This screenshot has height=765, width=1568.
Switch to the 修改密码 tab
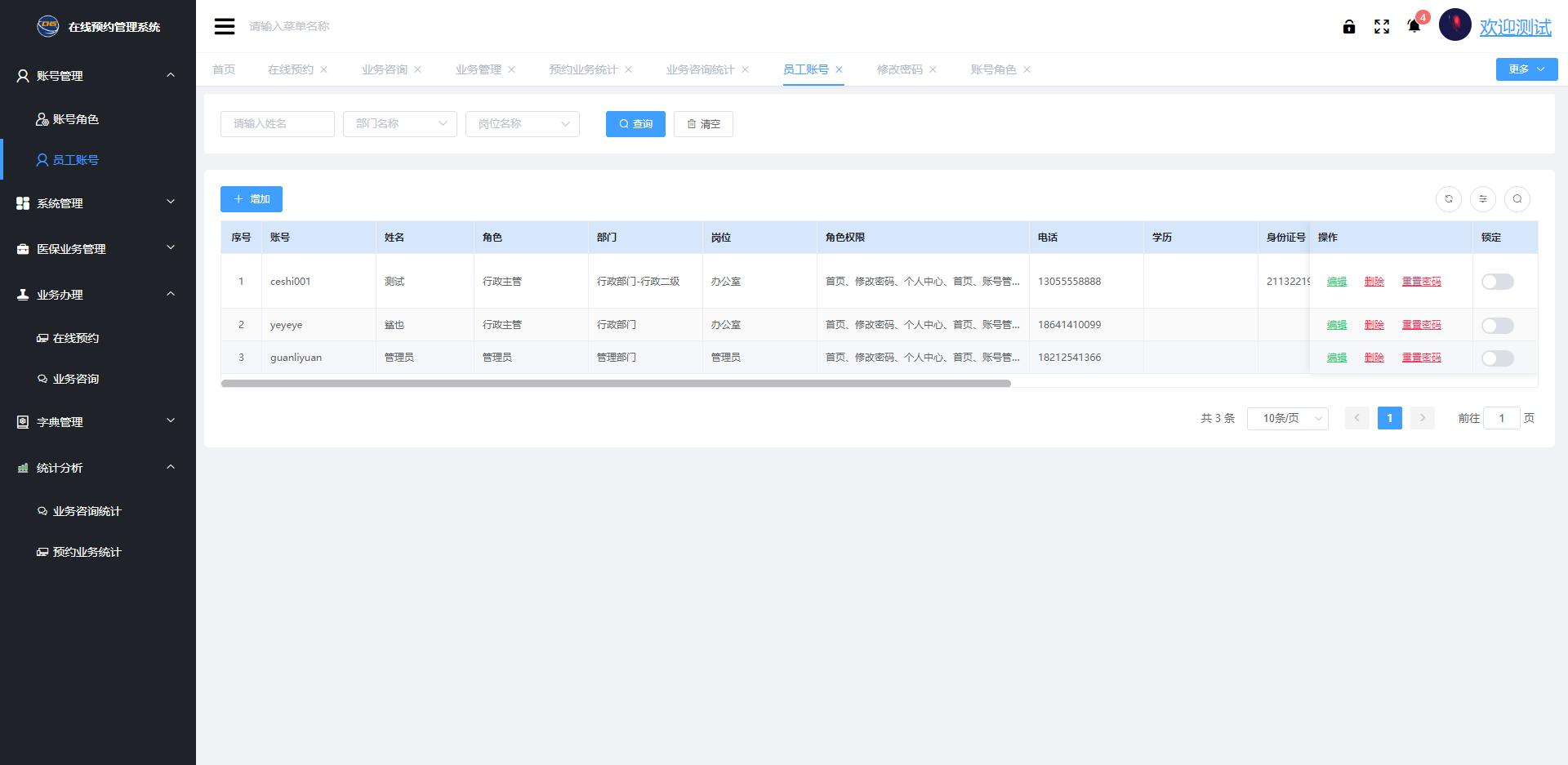[900, 69]
